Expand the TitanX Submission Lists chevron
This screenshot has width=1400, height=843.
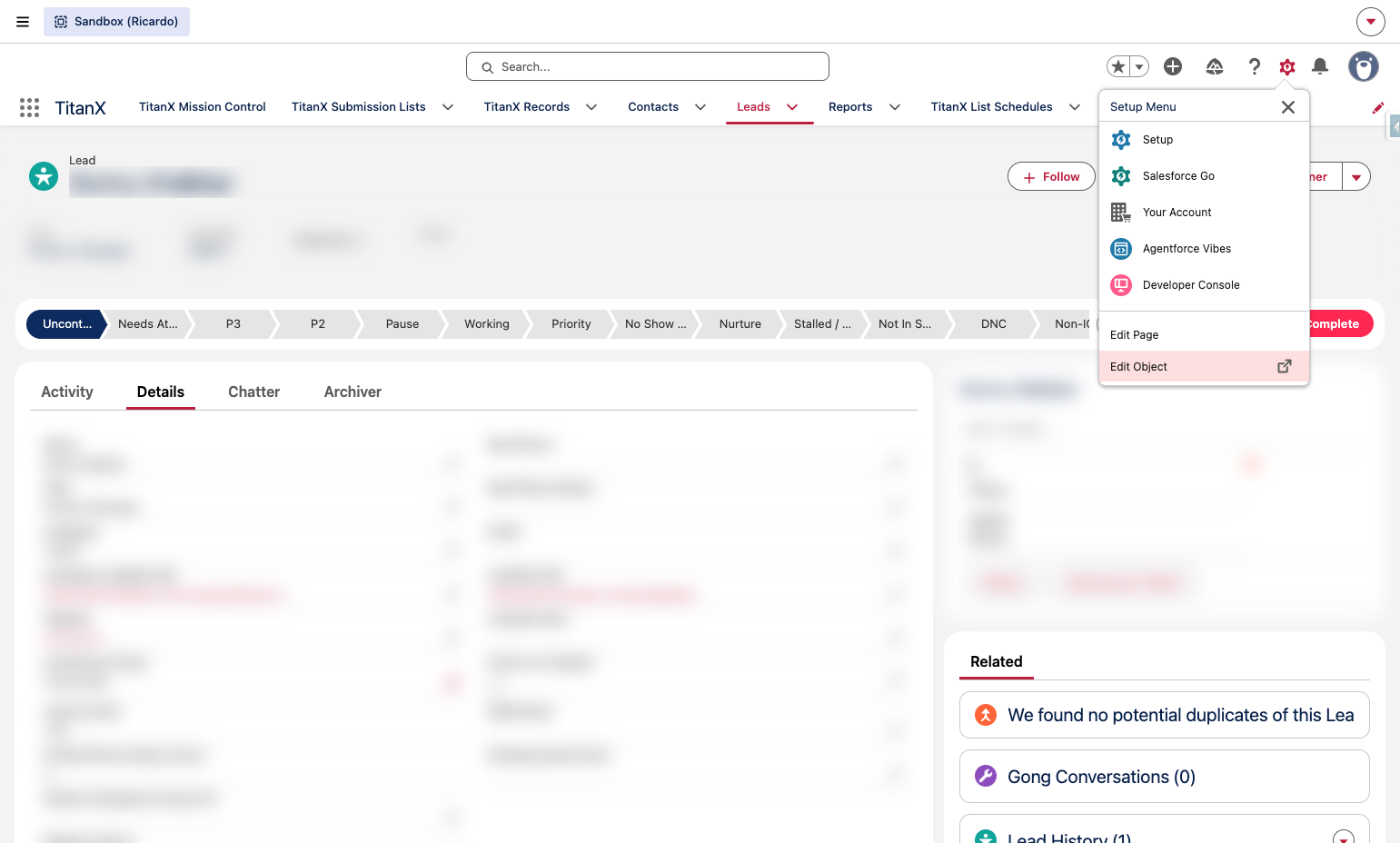tap(448, 107)
